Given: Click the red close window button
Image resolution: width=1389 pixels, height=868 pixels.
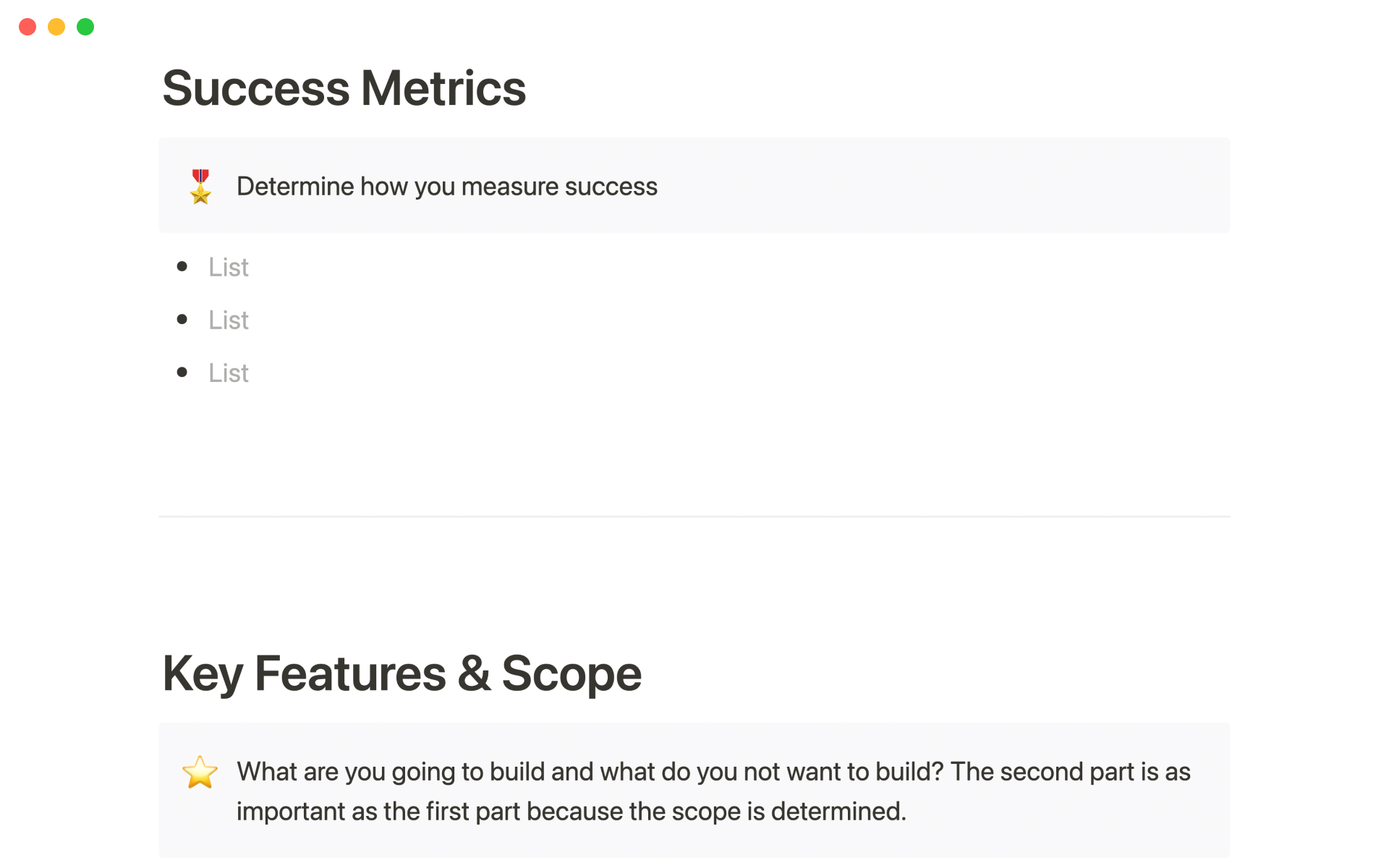Looking at the screenshot, I should tap(27, 27).
